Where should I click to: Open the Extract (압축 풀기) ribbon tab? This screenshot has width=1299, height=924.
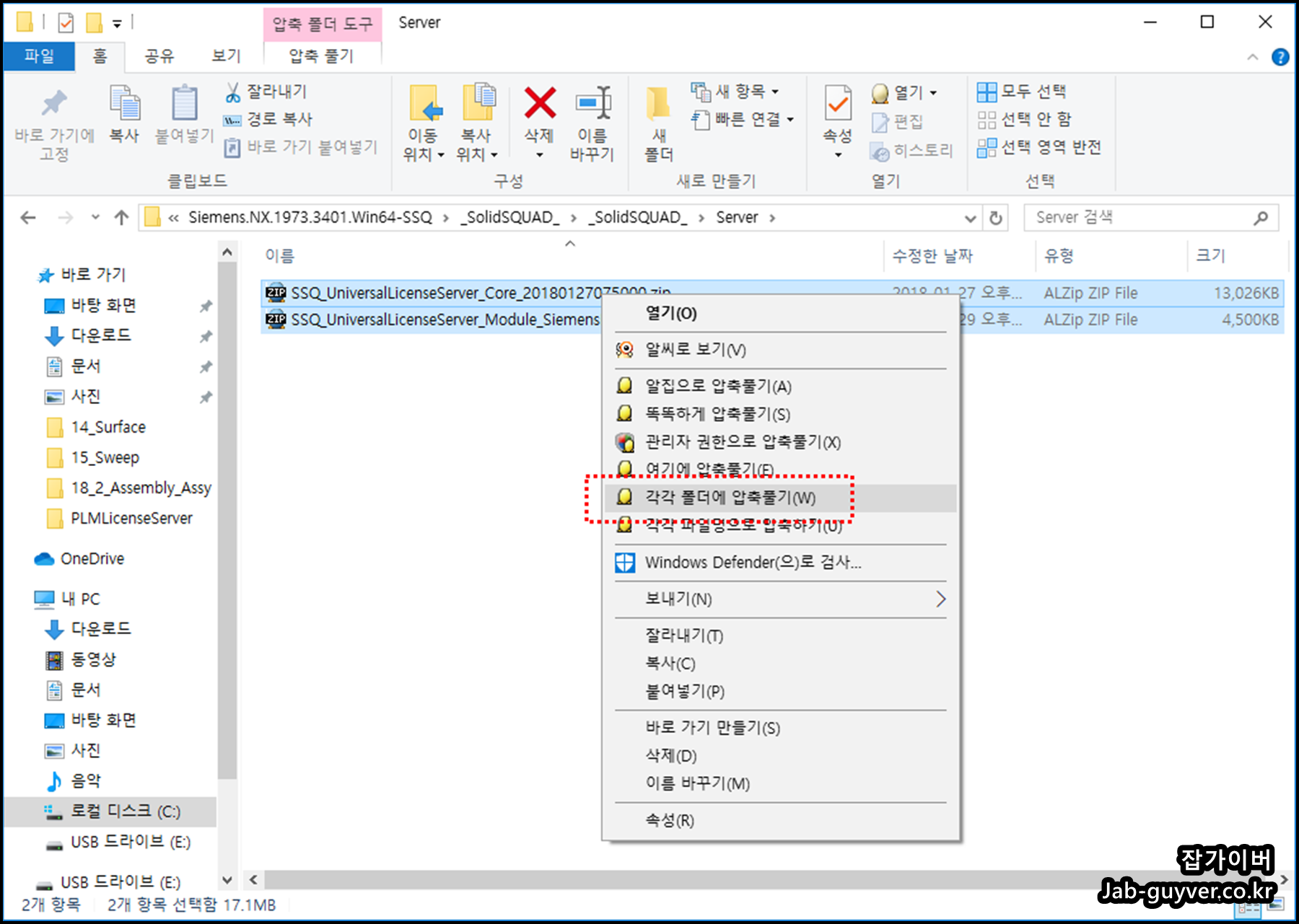click(322, 56)
